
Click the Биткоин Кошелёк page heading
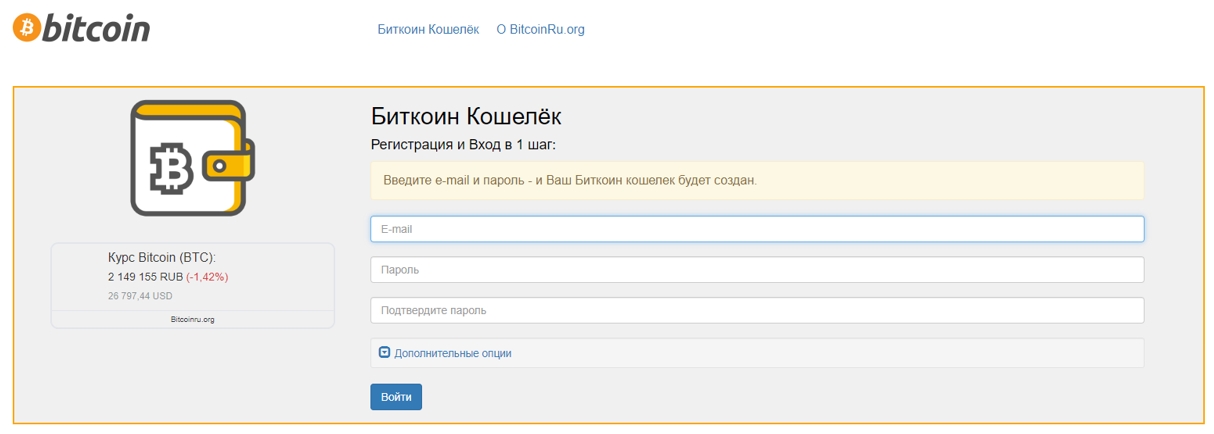click(466, 115)
